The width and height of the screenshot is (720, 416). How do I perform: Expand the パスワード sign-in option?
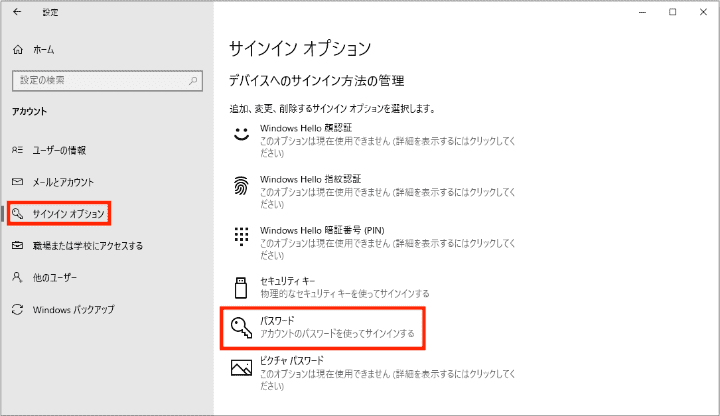pos(323,328)
